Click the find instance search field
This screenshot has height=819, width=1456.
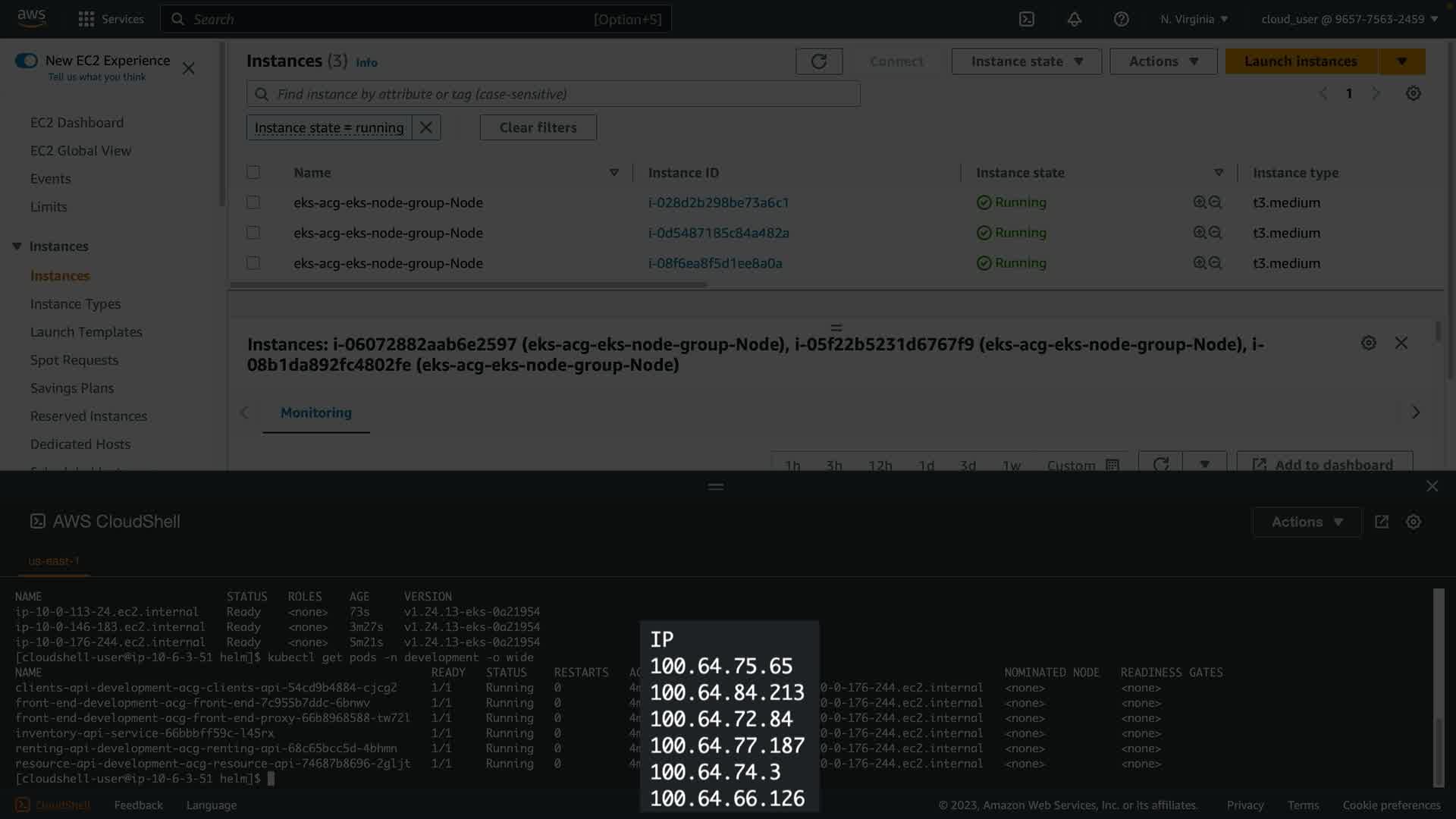coord(554,94)
